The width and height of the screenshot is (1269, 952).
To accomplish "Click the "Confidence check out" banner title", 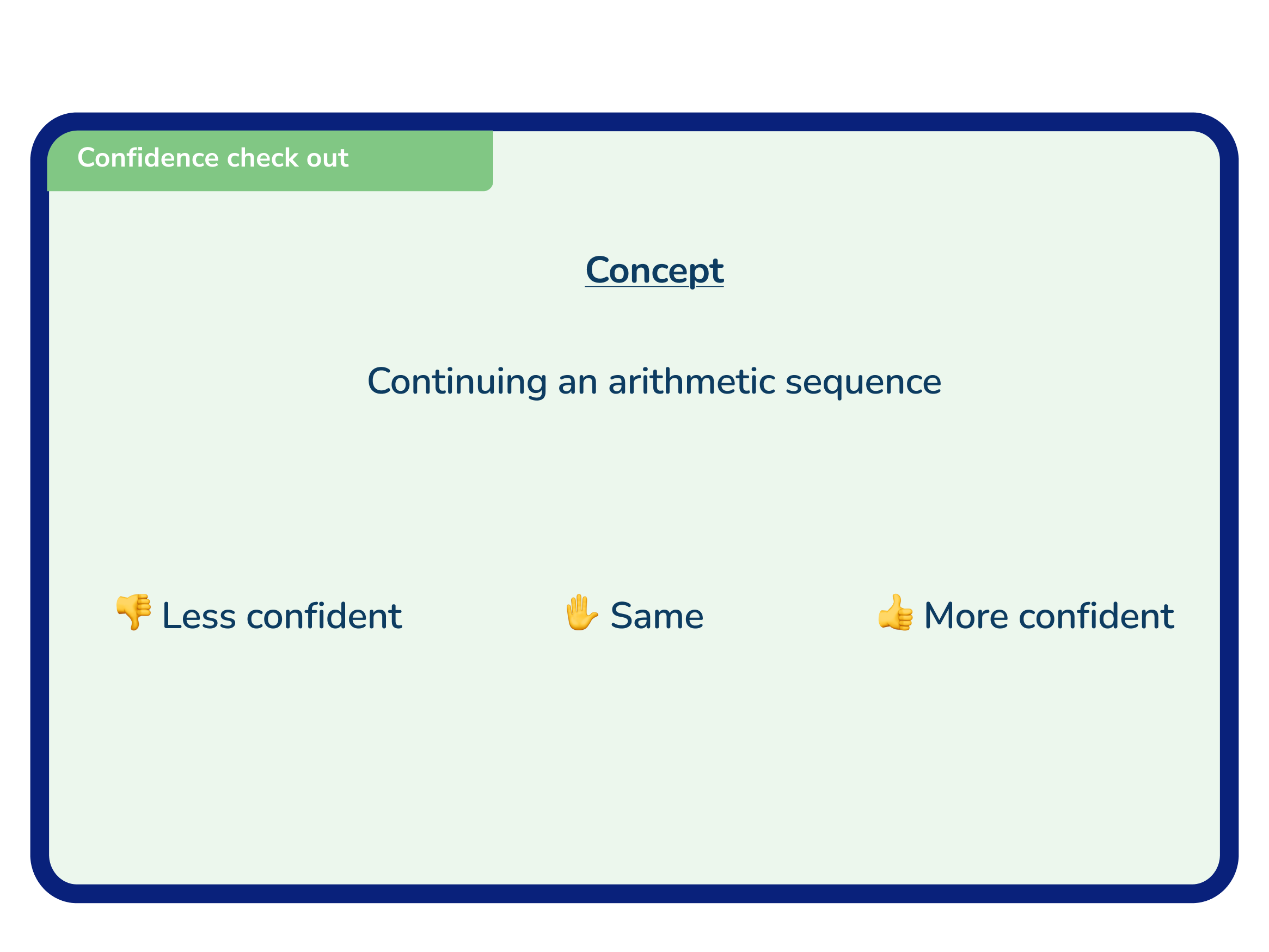I will [x=213, y=158].
